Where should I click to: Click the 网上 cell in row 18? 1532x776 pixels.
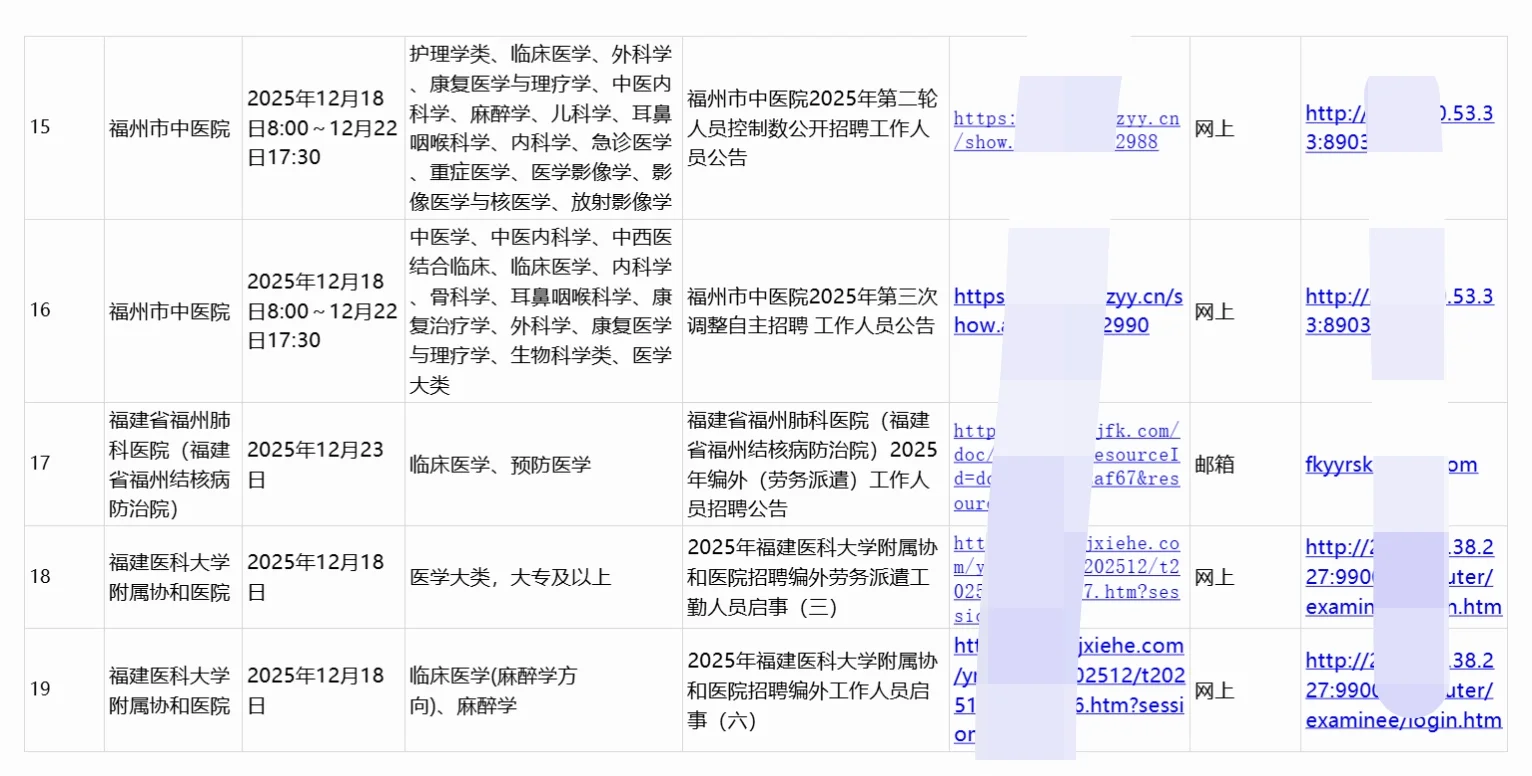[1244, 577]
